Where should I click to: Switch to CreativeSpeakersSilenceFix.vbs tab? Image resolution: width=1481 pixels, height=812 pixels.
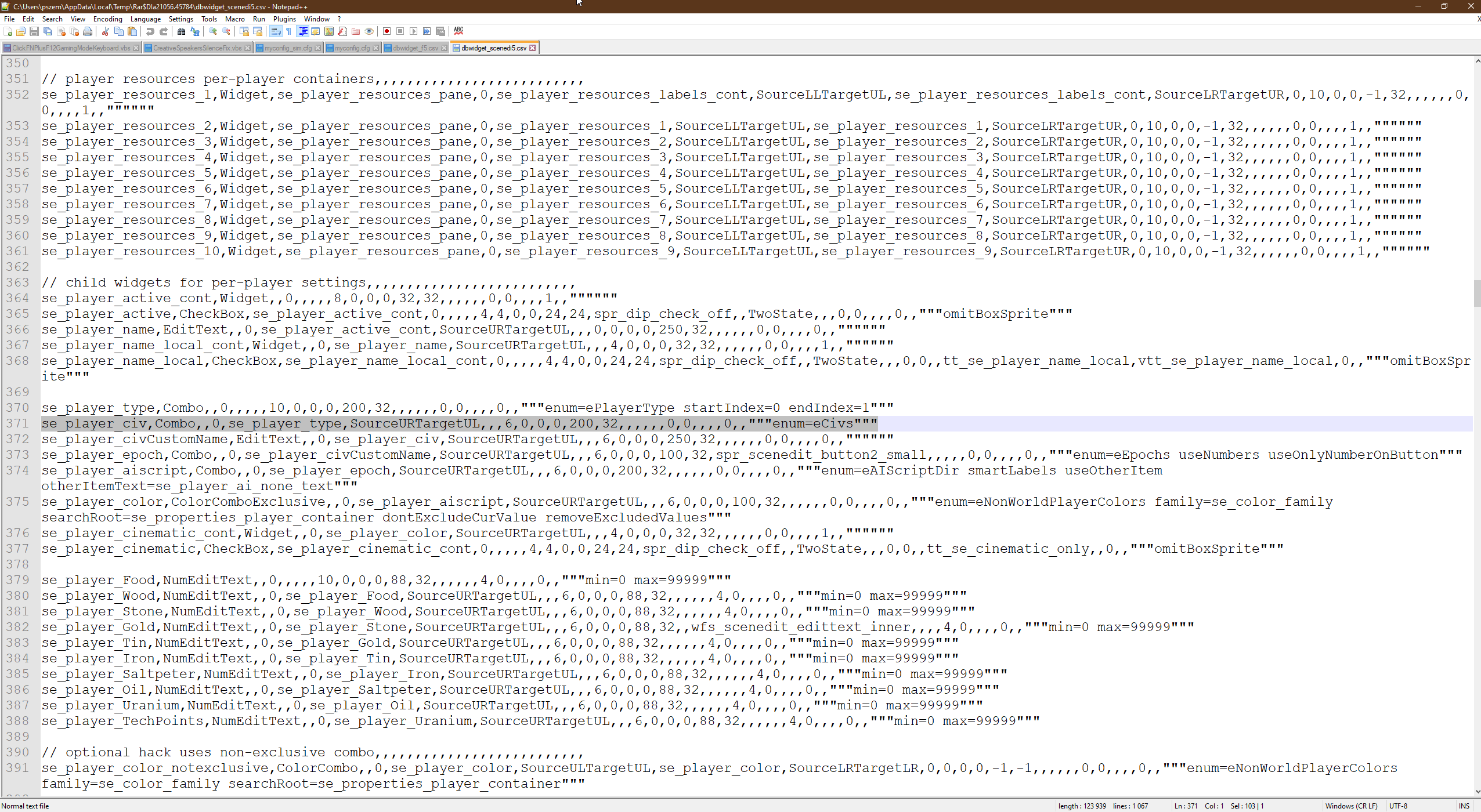click(197, 48)
